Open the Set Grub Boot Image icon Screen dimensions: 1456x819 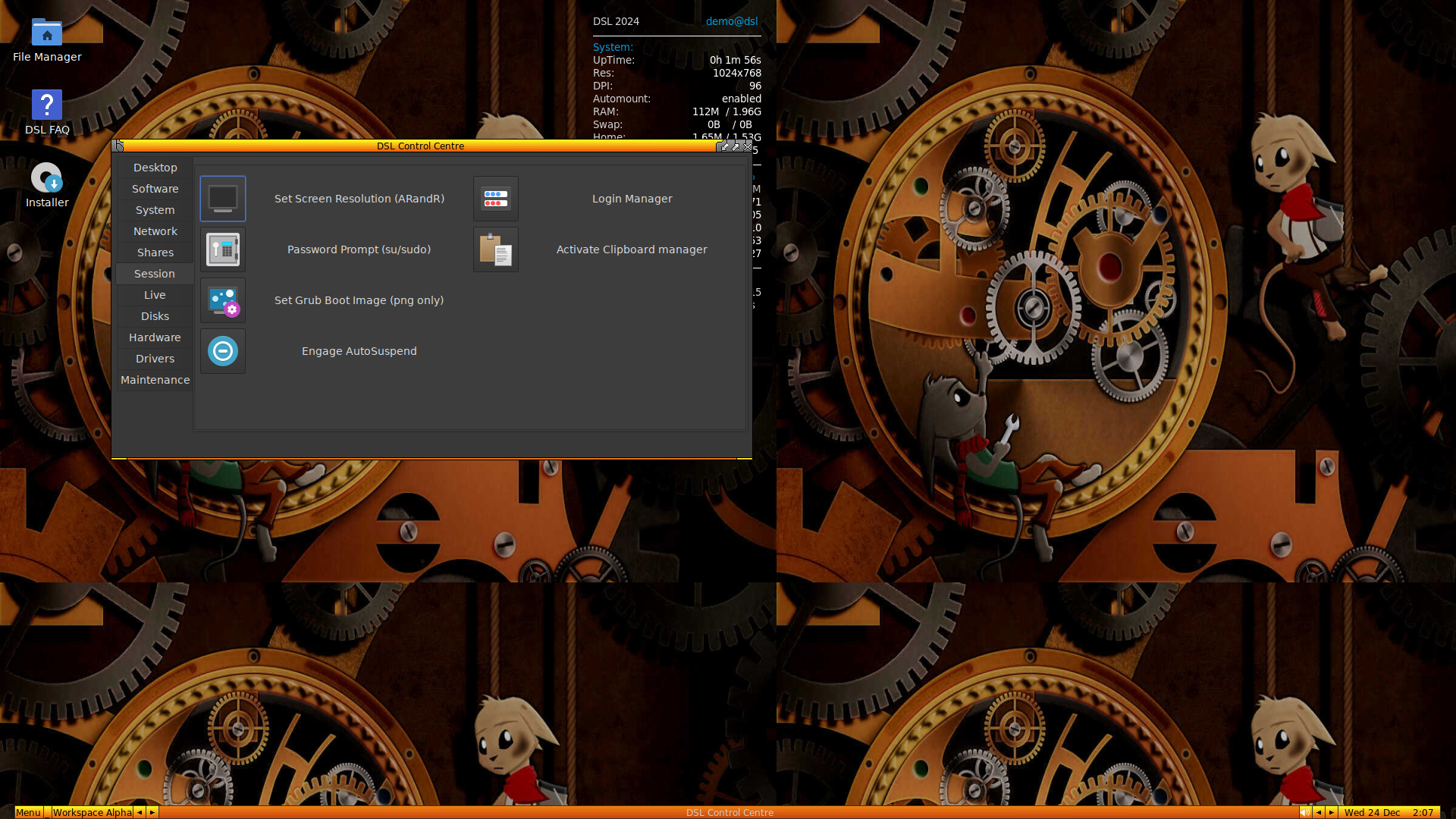[223, 300]
